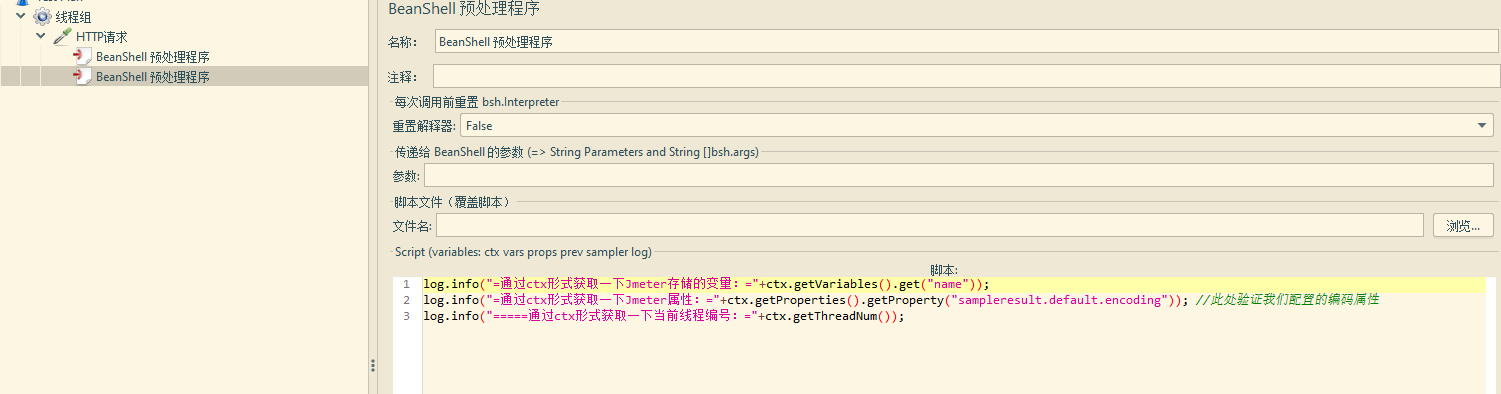This screenshot has width=1501, height=394.
Task: Collapse the 线程组 tree node
Action: click(x=21, y=16)
